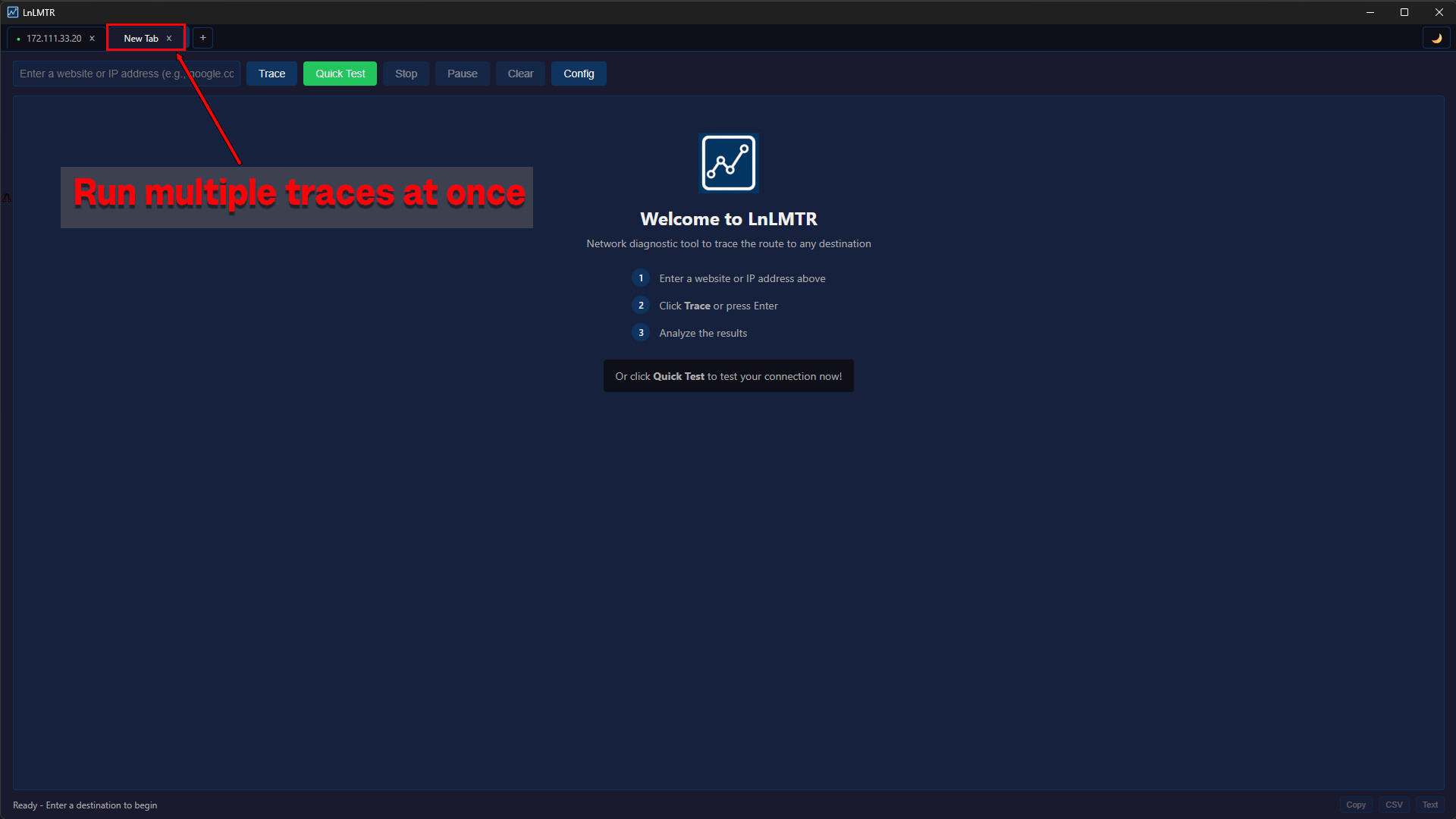Click the Quick Test hint banner

(728, 375)
